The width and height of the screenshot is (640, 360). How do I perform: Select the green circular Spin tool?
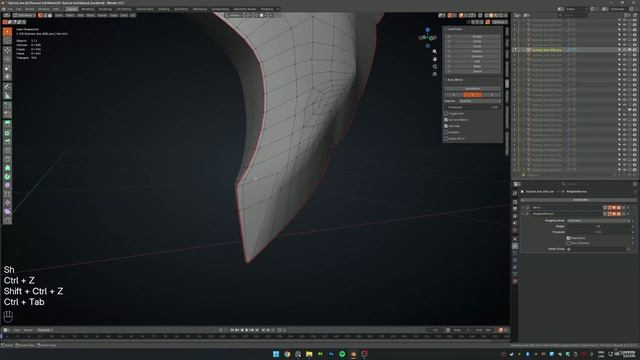(7, 177)
